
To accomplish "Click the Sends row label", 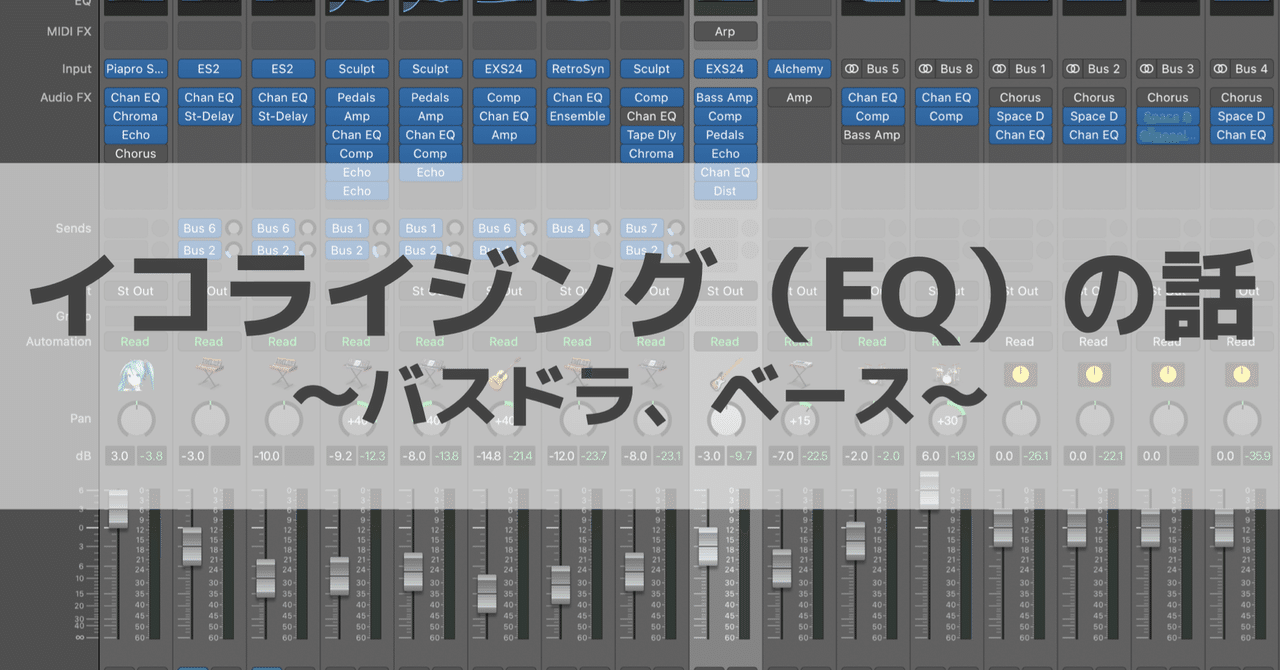I will [x=73, y=228].
